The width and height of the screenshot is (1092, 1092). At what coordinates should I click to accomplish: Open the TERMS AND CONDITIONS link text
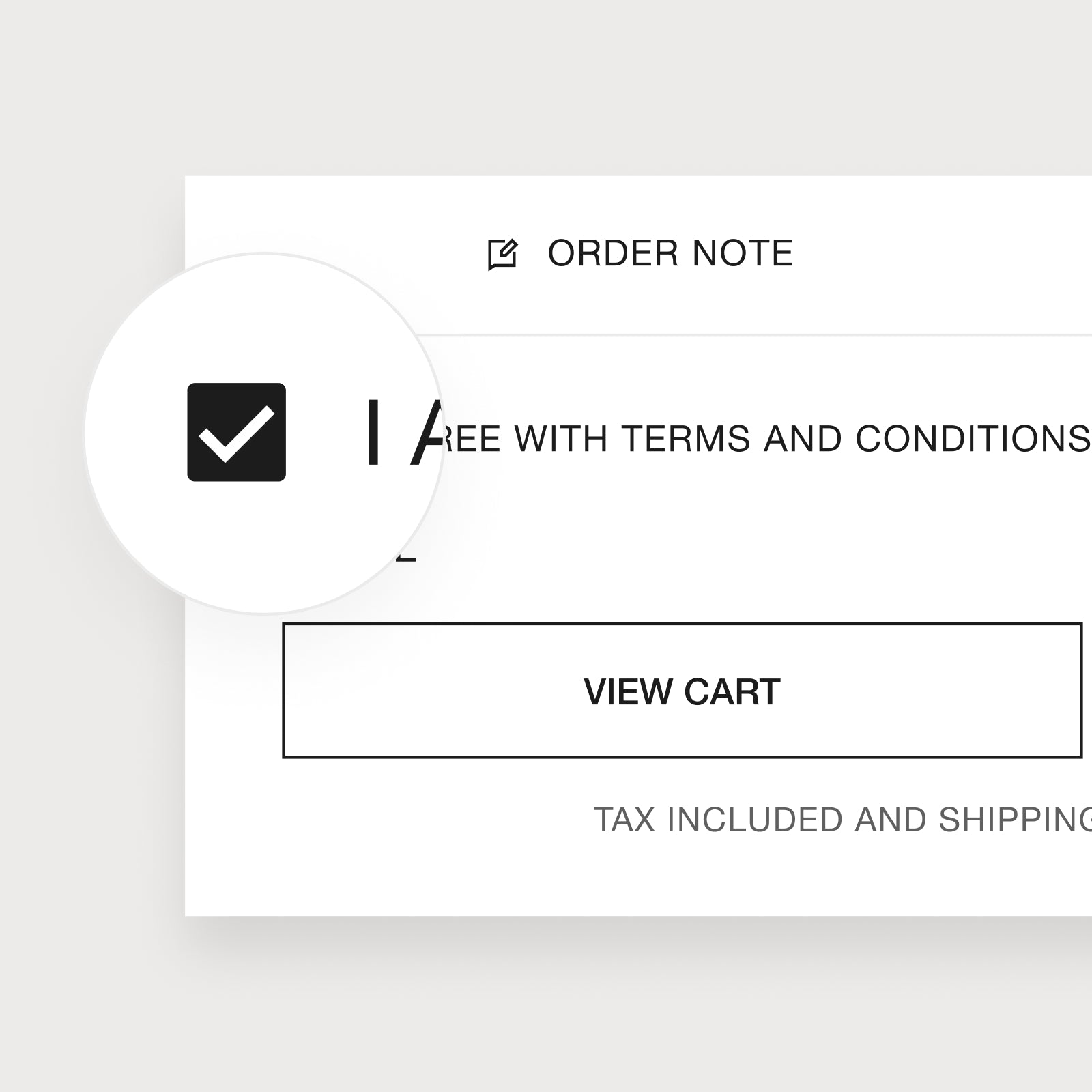click(857, 438)
